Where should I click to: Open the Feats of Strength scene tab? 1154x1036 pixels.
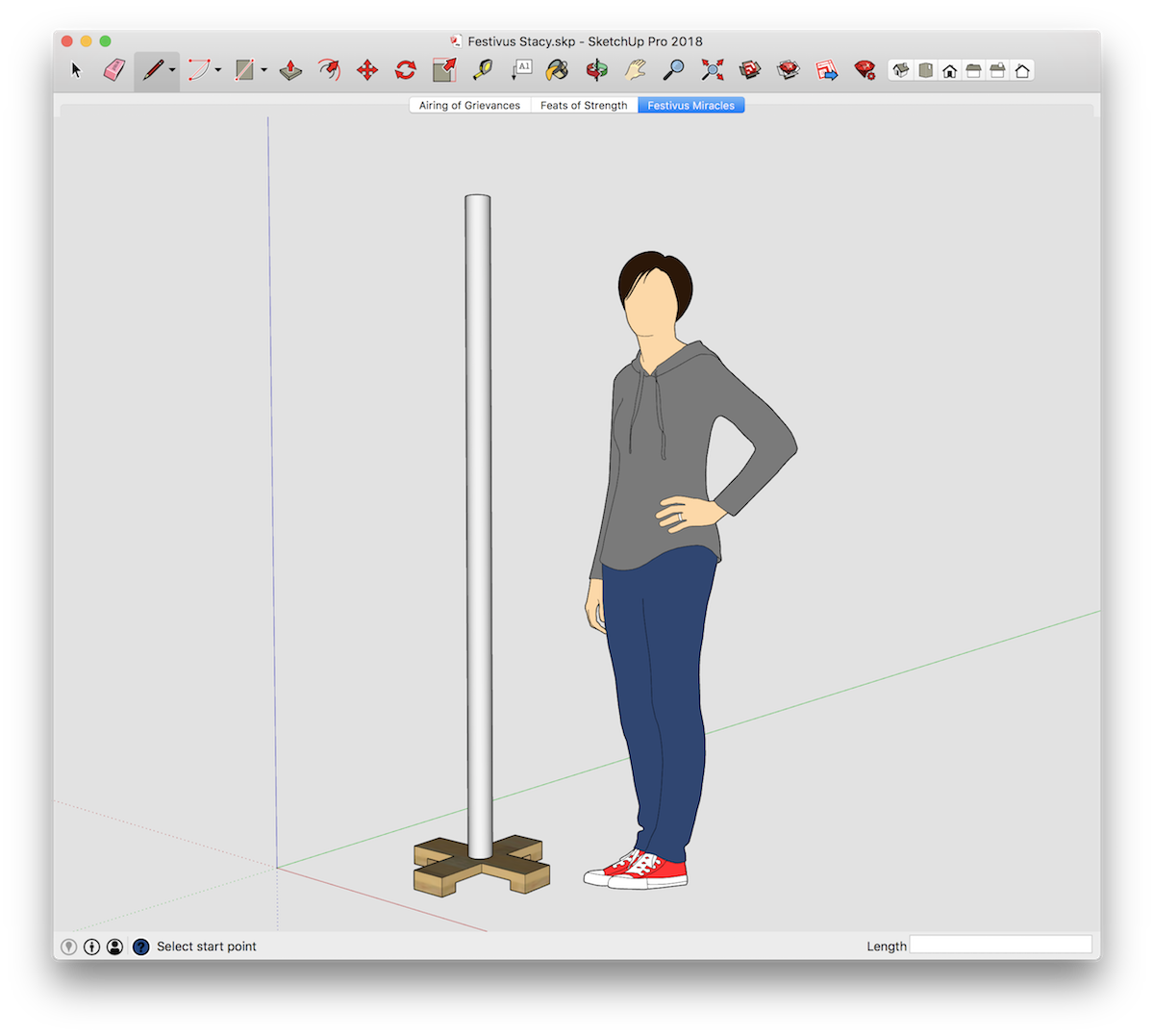click(584, 105)
